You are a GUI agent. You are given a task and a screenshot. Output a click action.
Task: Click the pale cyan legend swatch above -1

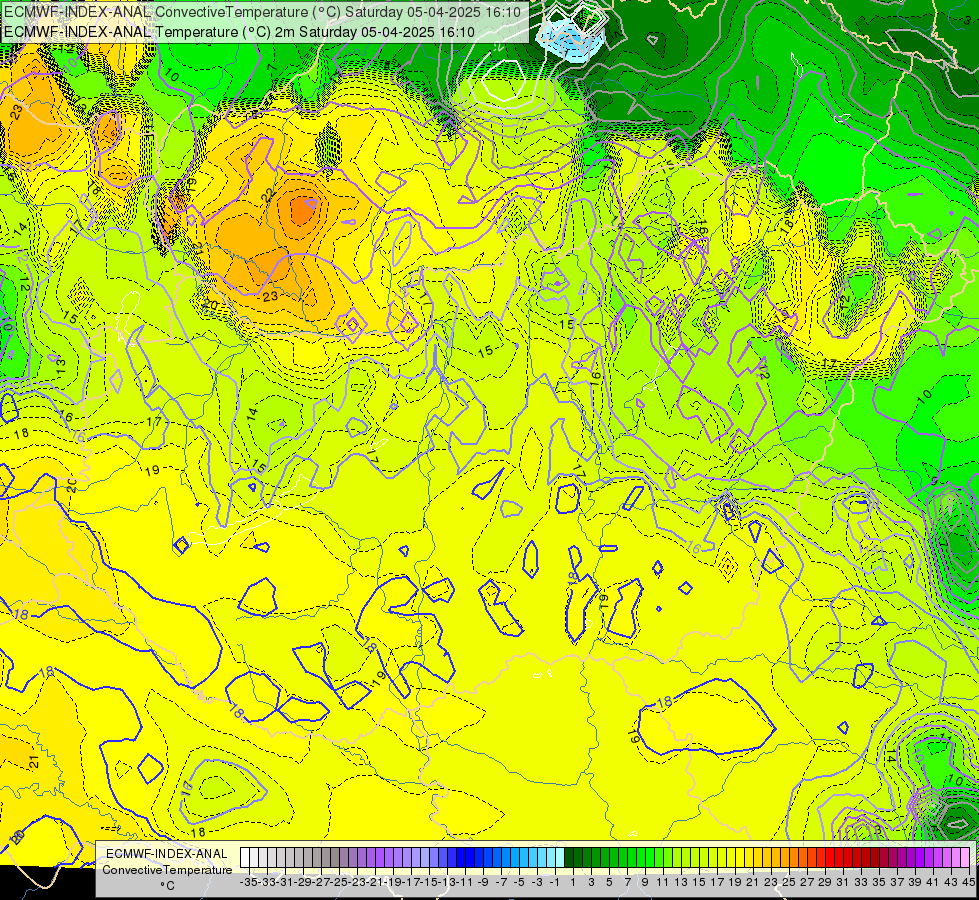pyautogui.click(x=551, y=857)
